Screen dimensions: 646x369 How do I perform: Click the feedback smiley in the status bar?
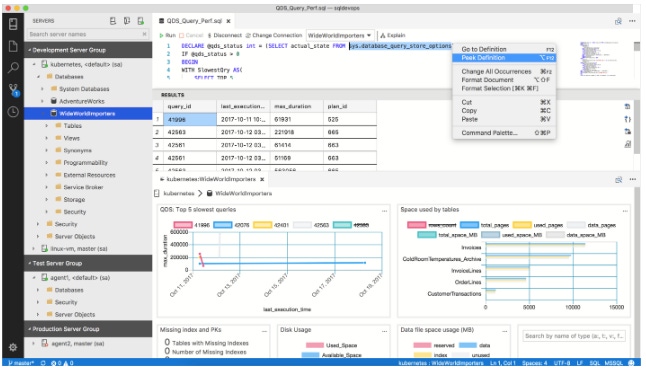point(631,363)
